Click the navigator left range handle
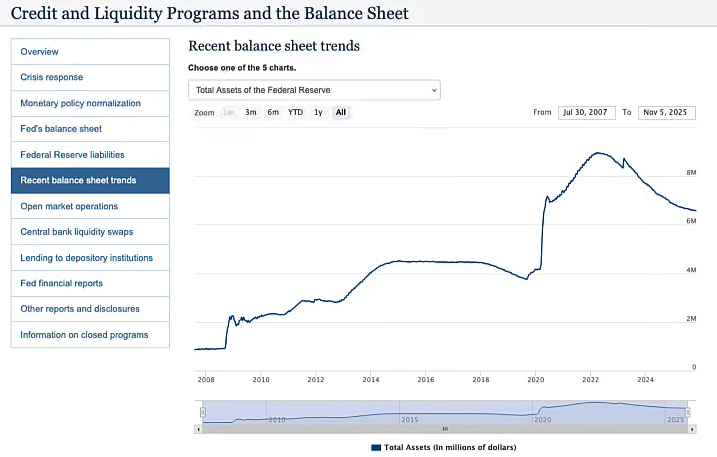Screen dimensions: 717x457 click(202, 411)
